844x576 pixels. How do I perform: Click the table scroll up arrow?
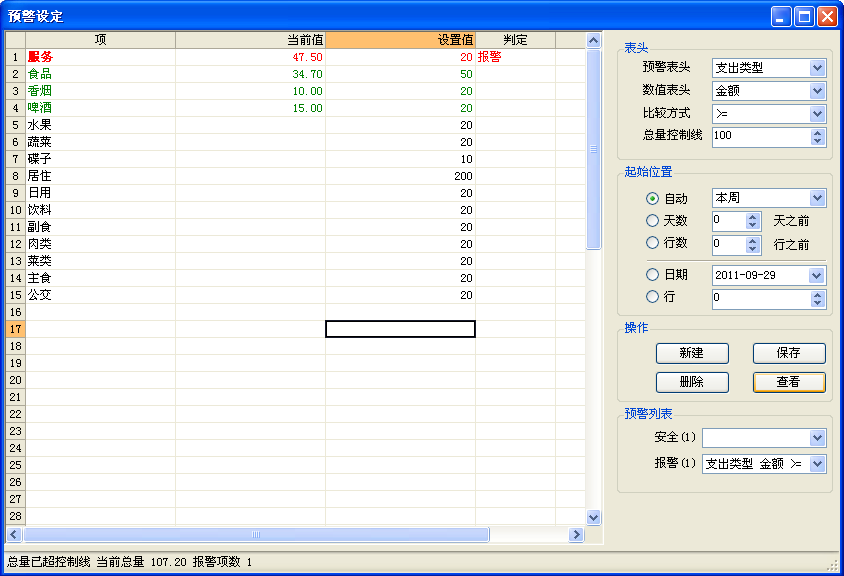[593, 40]
